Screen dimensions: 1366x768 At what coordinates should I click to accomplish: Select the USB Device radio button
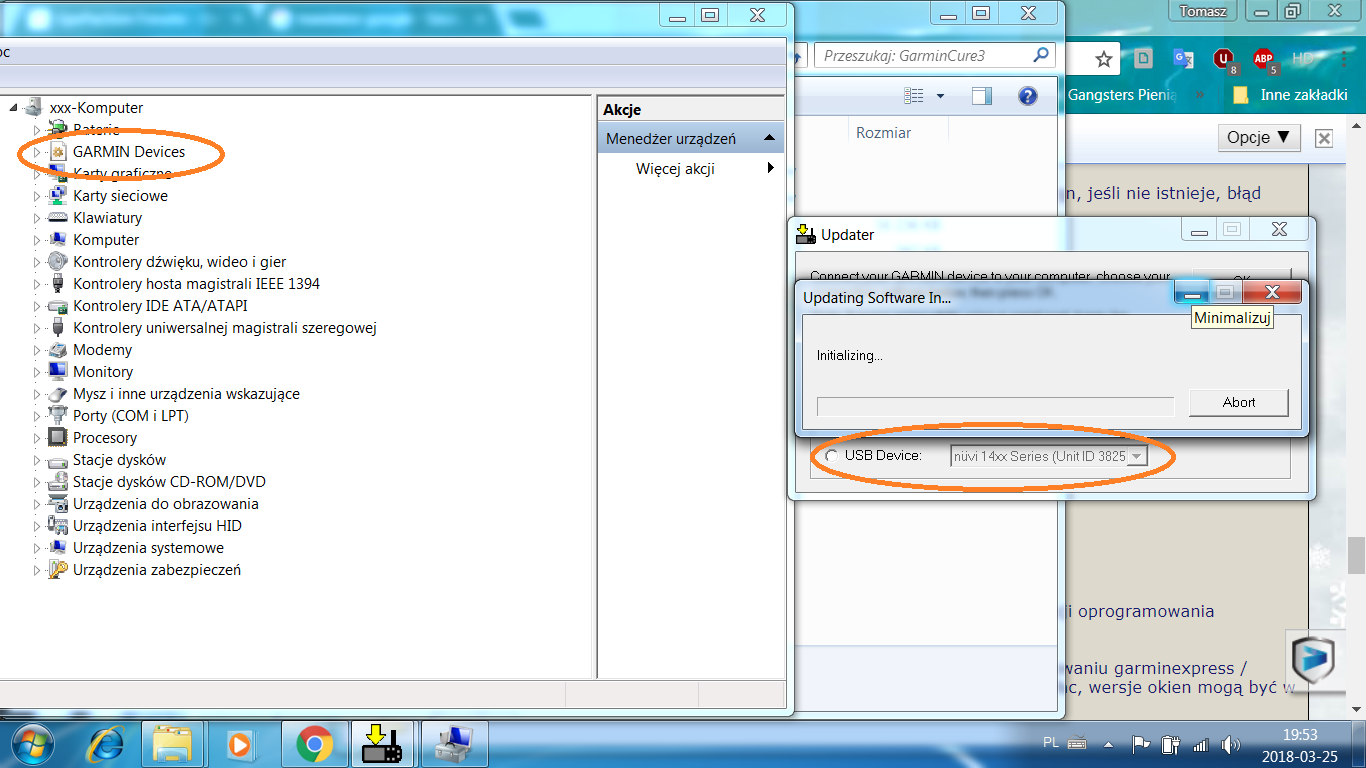pyautogui.click(x=832, y=456)
